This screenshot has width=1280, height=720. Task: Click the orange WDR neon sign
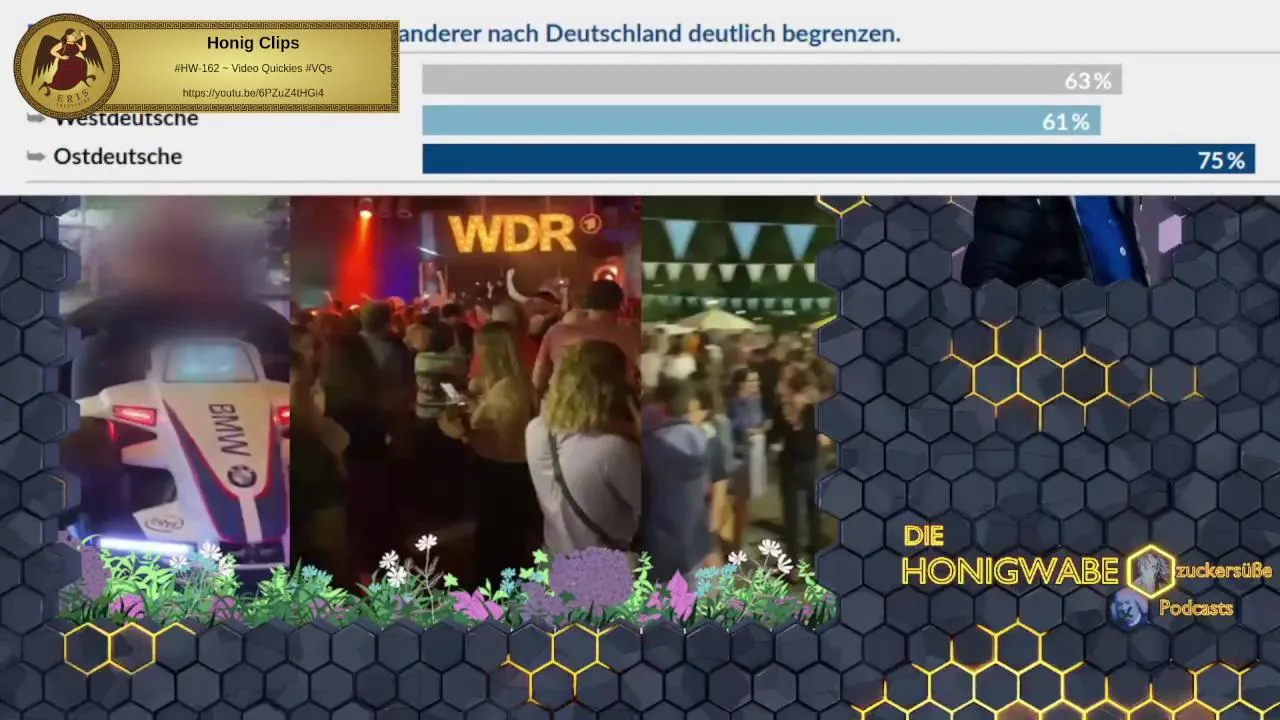[512, 234]
